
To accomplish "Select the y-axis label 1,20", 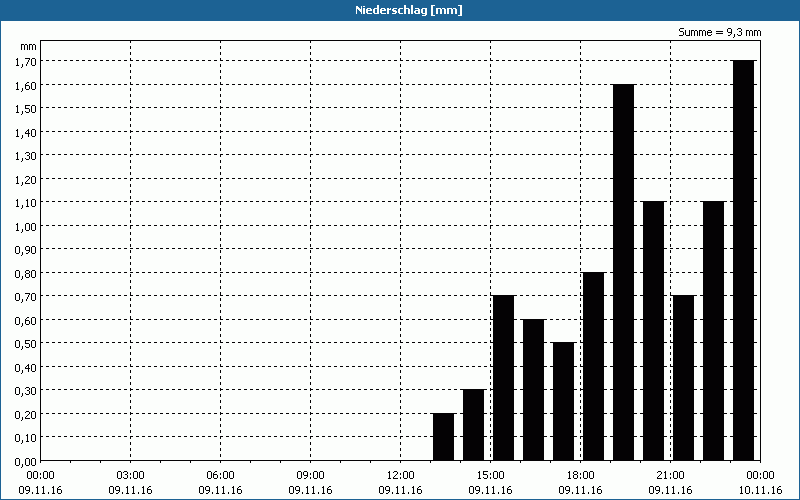I will point(26,180).
